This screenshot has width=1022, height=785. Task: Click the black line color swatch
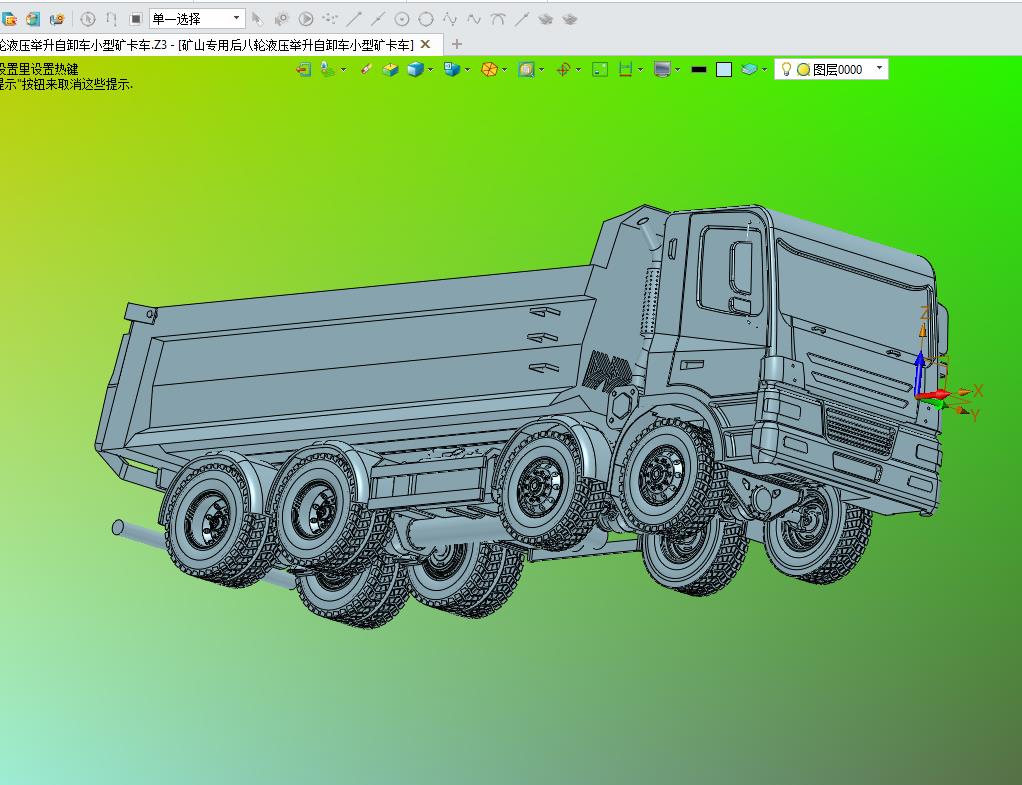click(699, 69)
